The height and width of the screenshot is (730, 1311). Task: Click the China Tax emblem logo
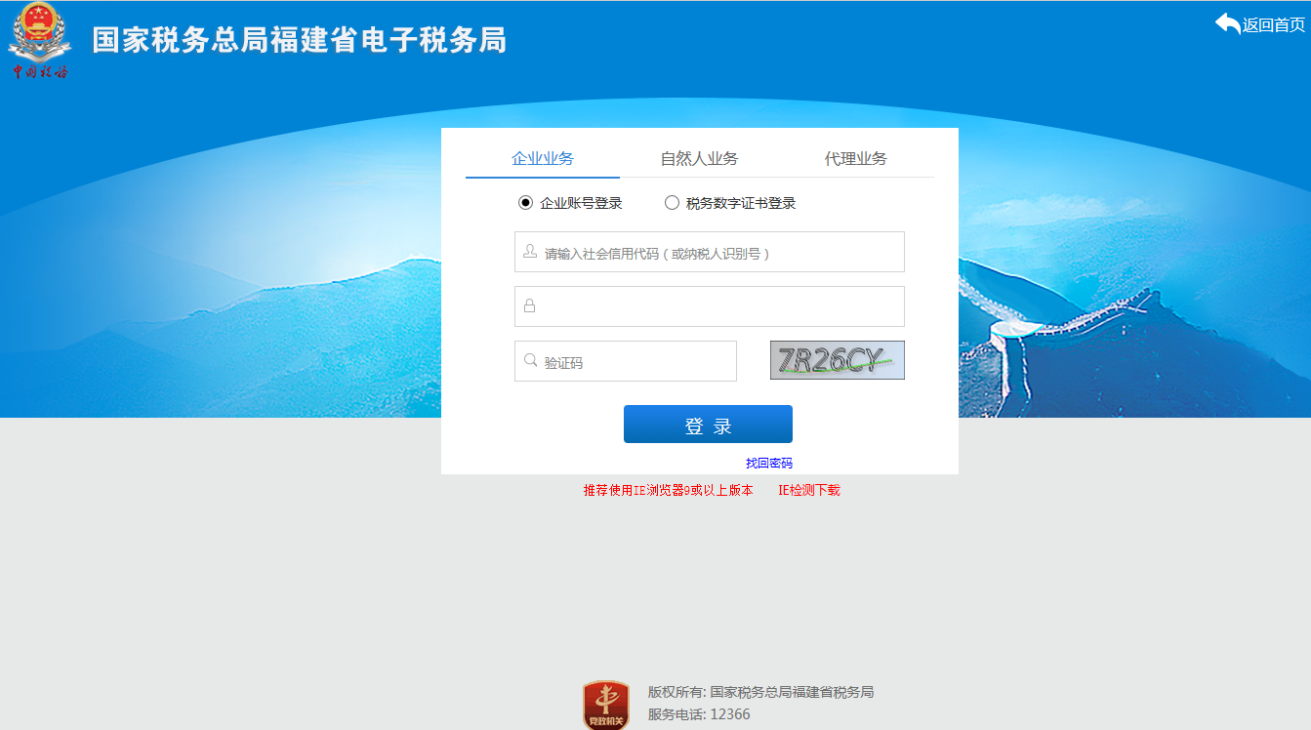40,40
